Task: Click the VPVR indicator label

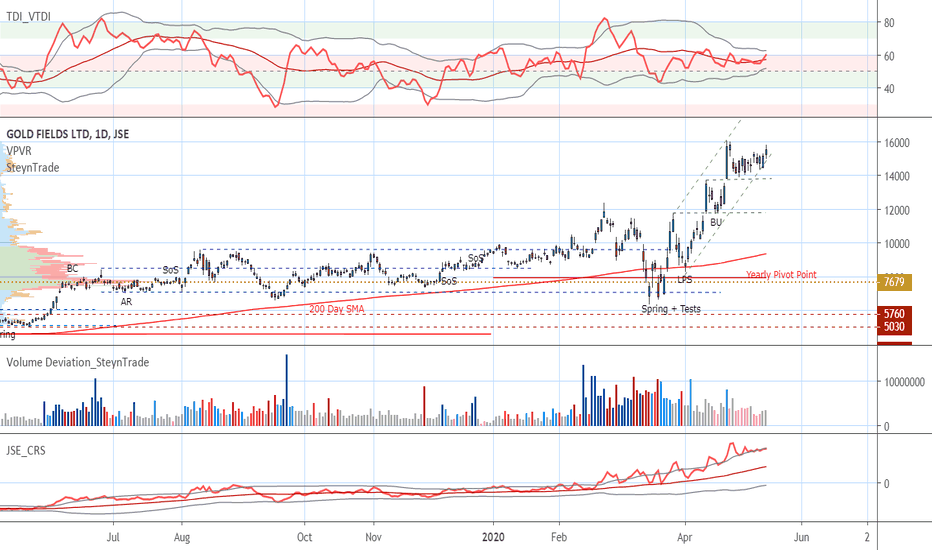Action: (x=19, y=151)
